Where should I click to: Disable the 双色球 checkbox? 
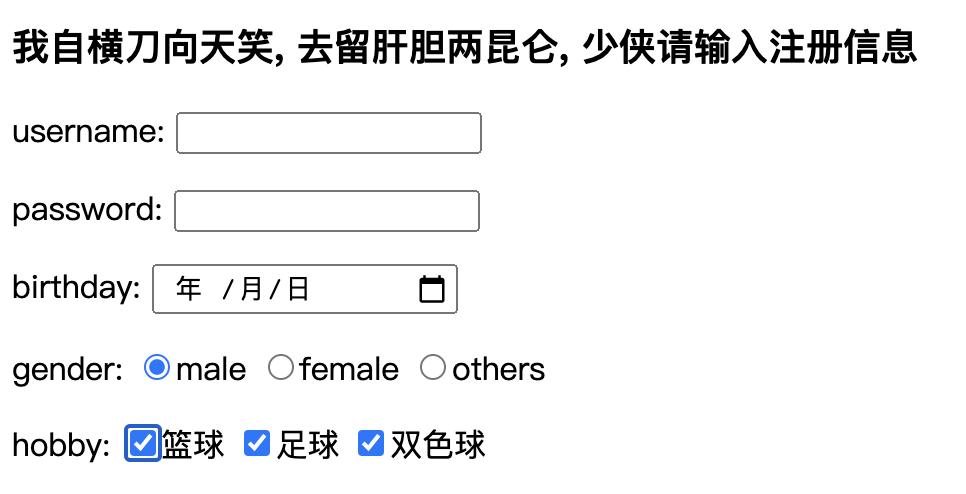click(x=371, y=443)
